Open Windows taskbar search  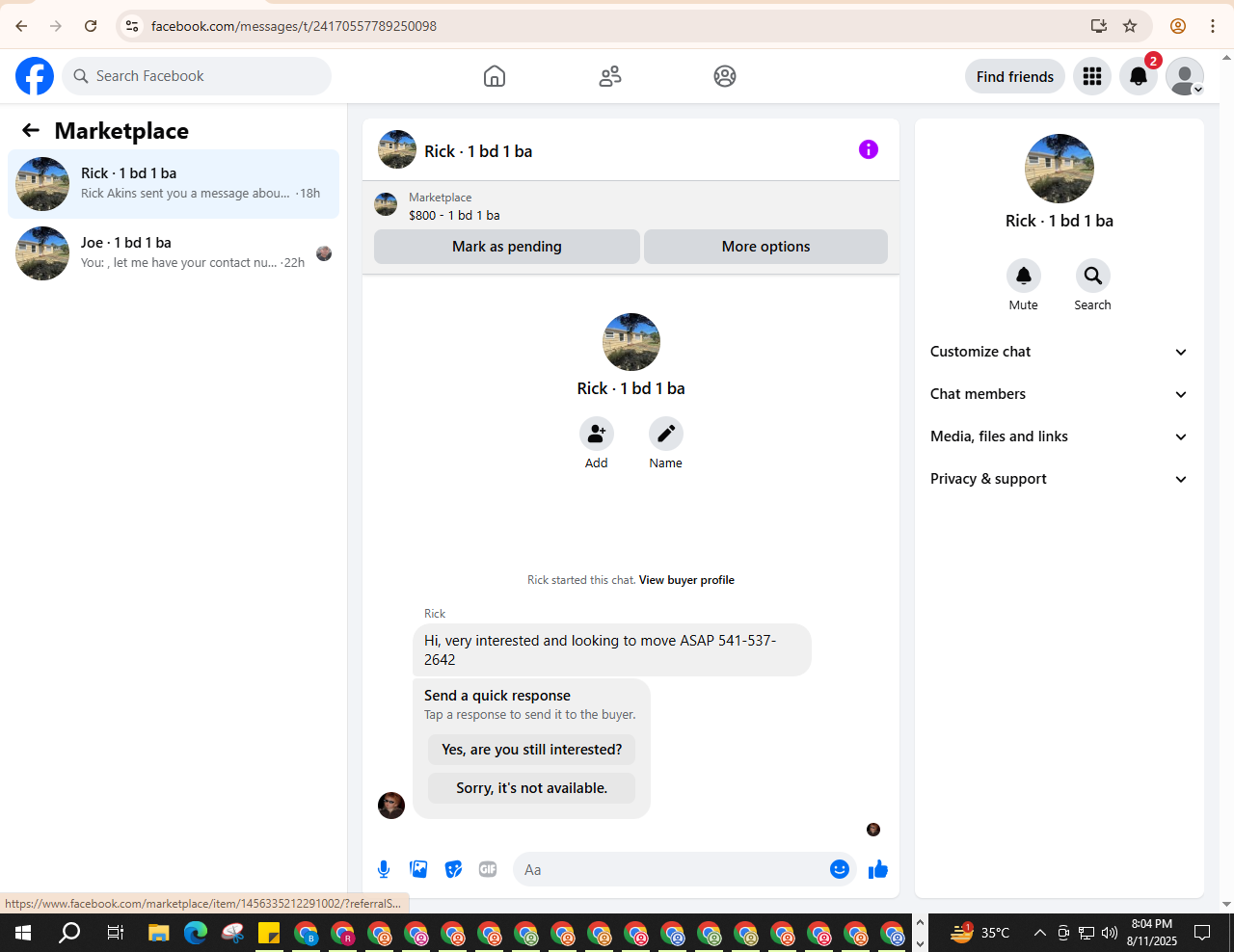pyautogui.click(x=69, y=933)
